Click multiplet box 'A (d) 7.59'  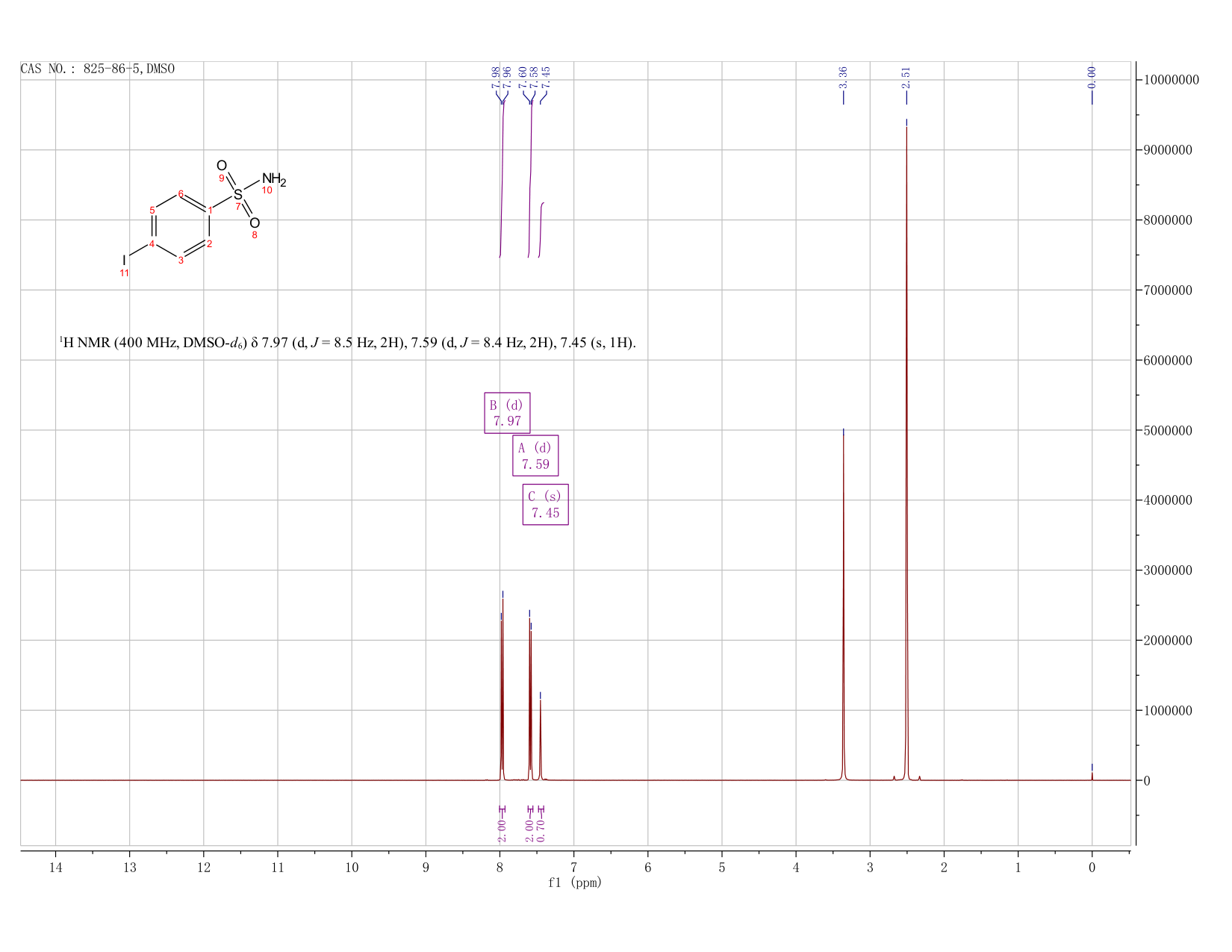click(x=535, y=455)
